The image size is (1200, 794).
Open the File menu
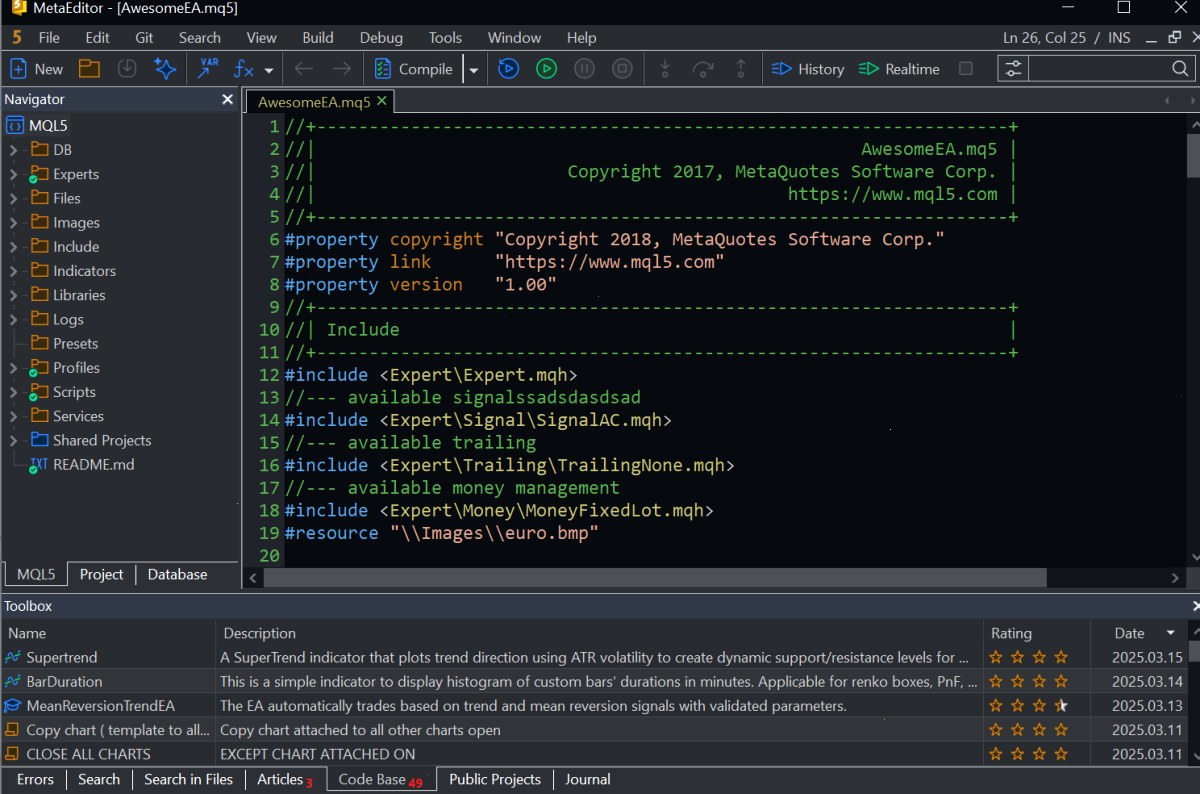click(49, 38)
